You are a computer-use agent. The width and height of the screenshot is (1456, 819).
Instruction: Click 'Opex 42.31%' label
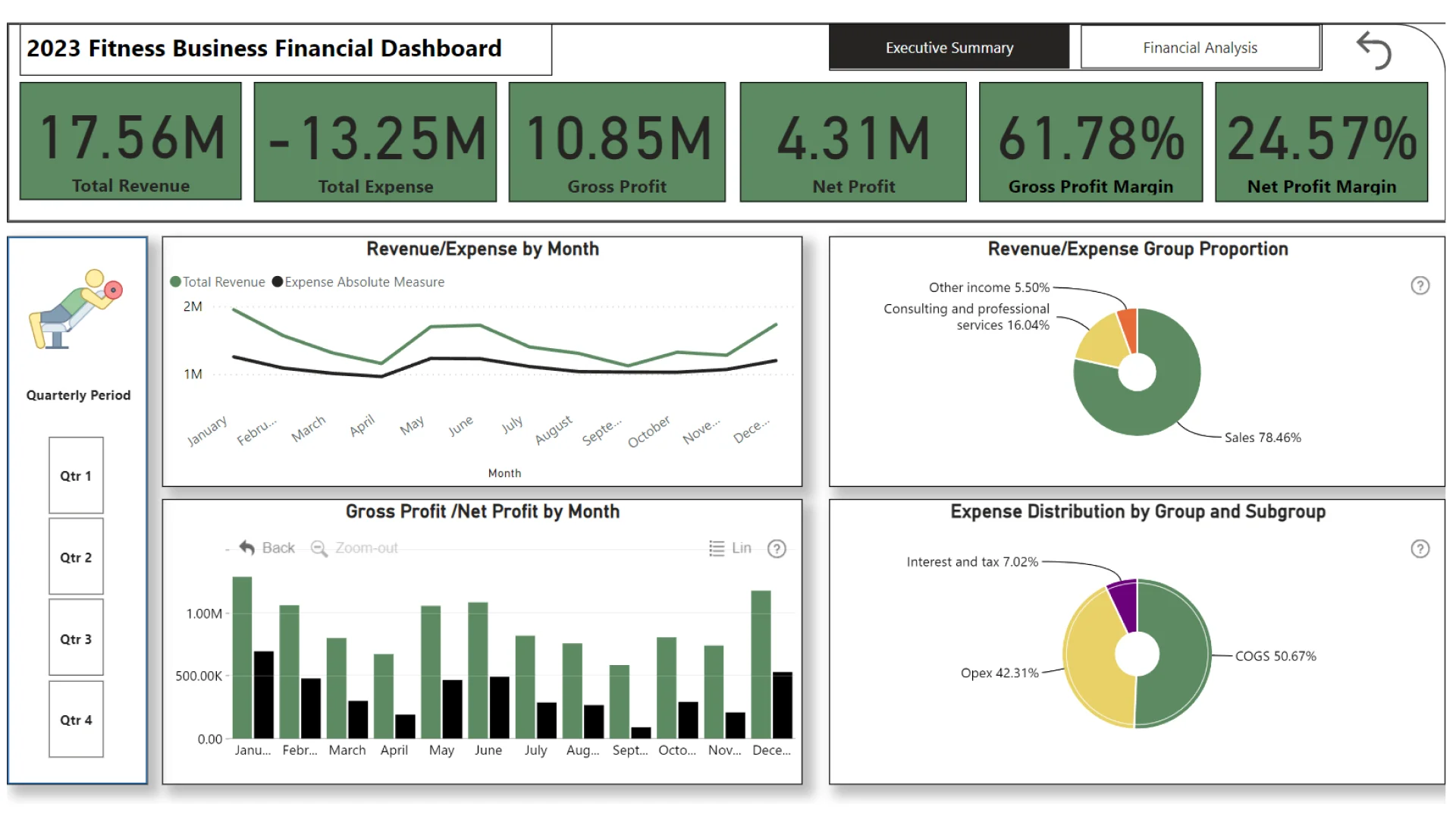coord(999,673)
